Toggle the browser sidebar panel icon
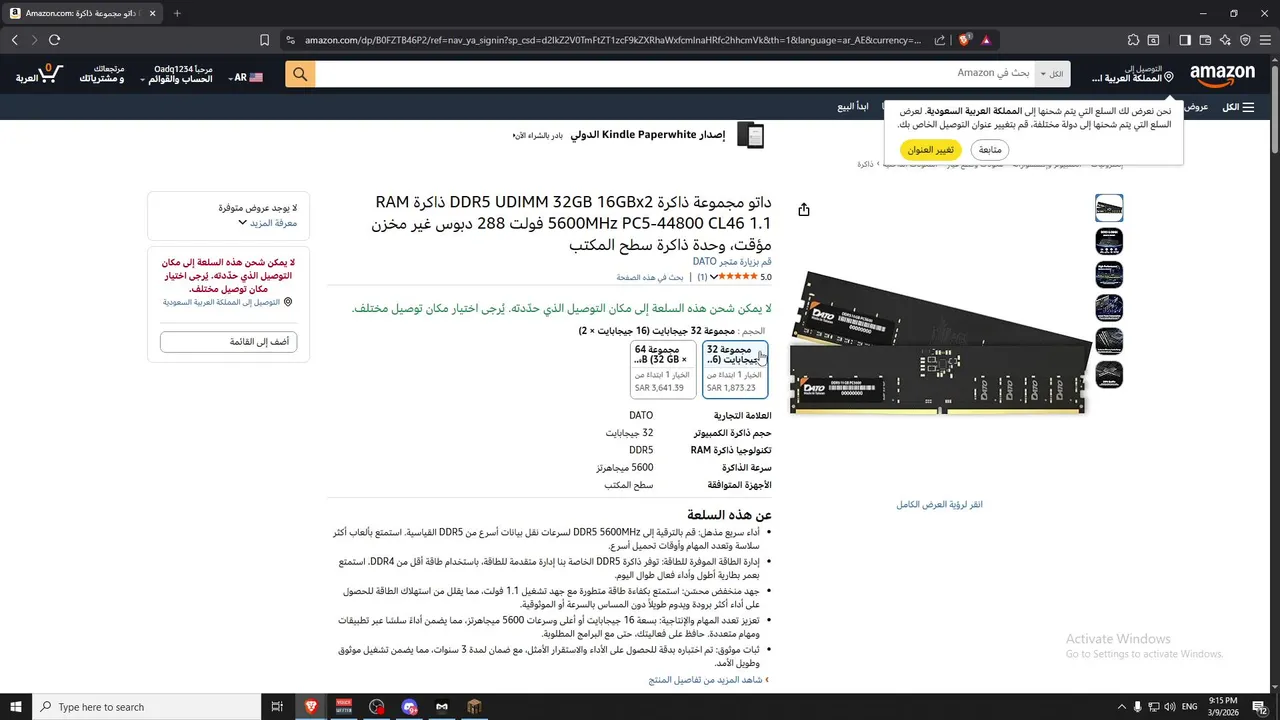 (x=1185, y=40)
